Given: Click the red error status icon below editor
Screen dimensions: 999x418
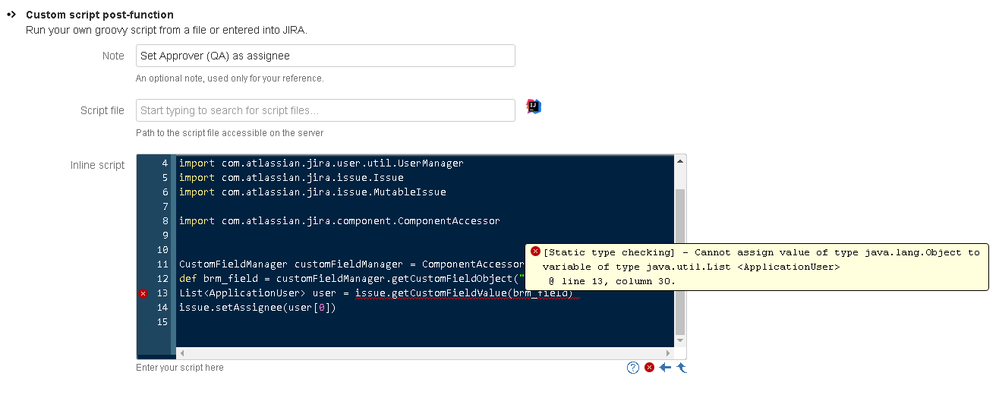Looking at the screenshot, I should coord(649,368).
